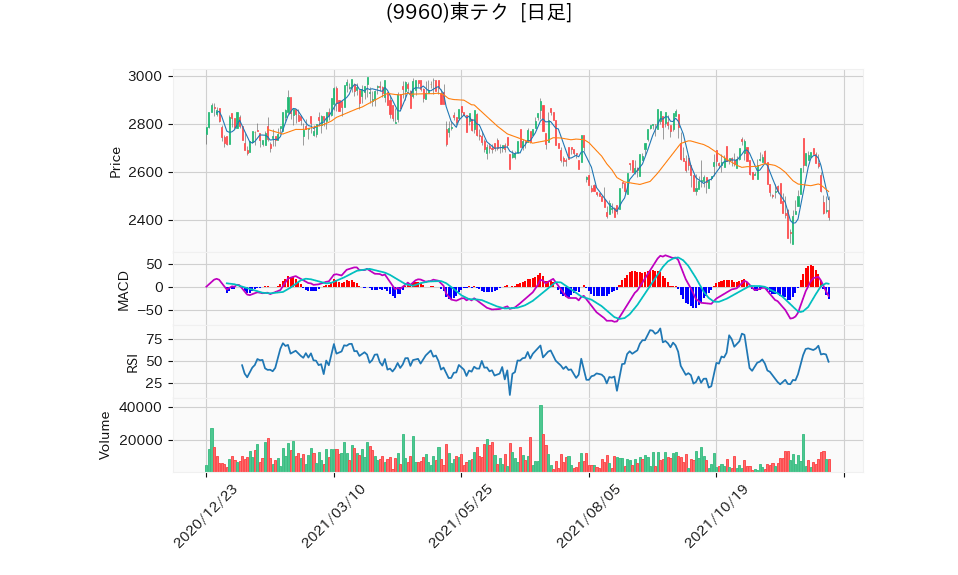Click the Price axis label
The width and height of the screenshot is (958, 575).
click(115, 163)
